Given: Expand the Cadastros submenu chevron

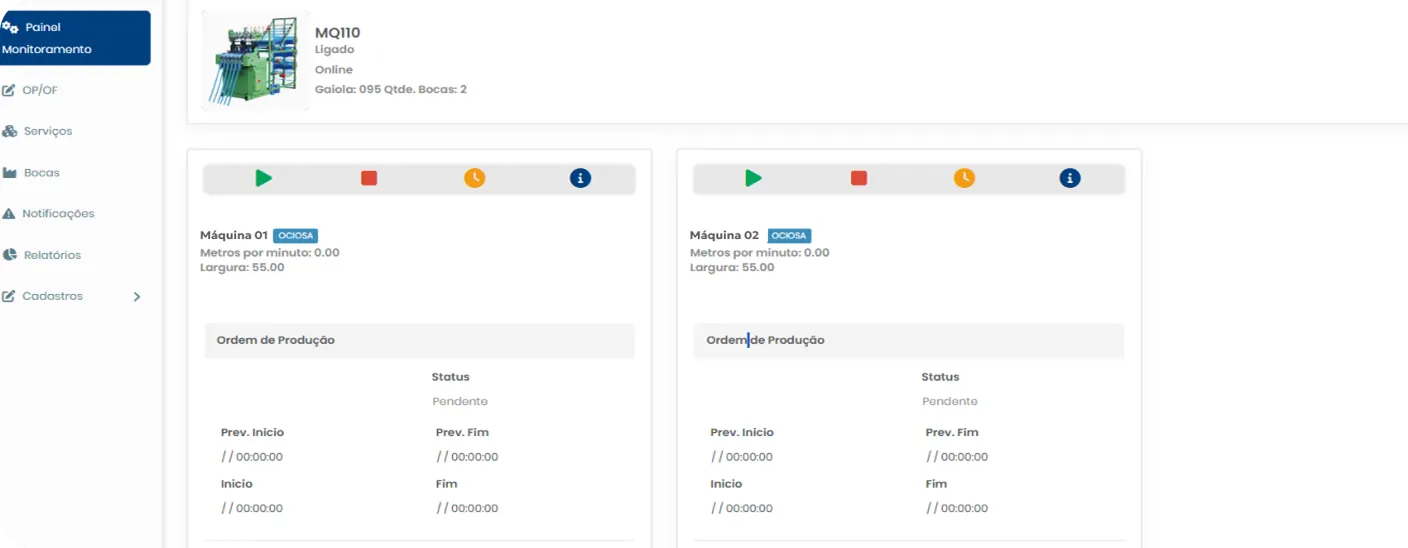Looking at the screenshot, I should (137, 297).
